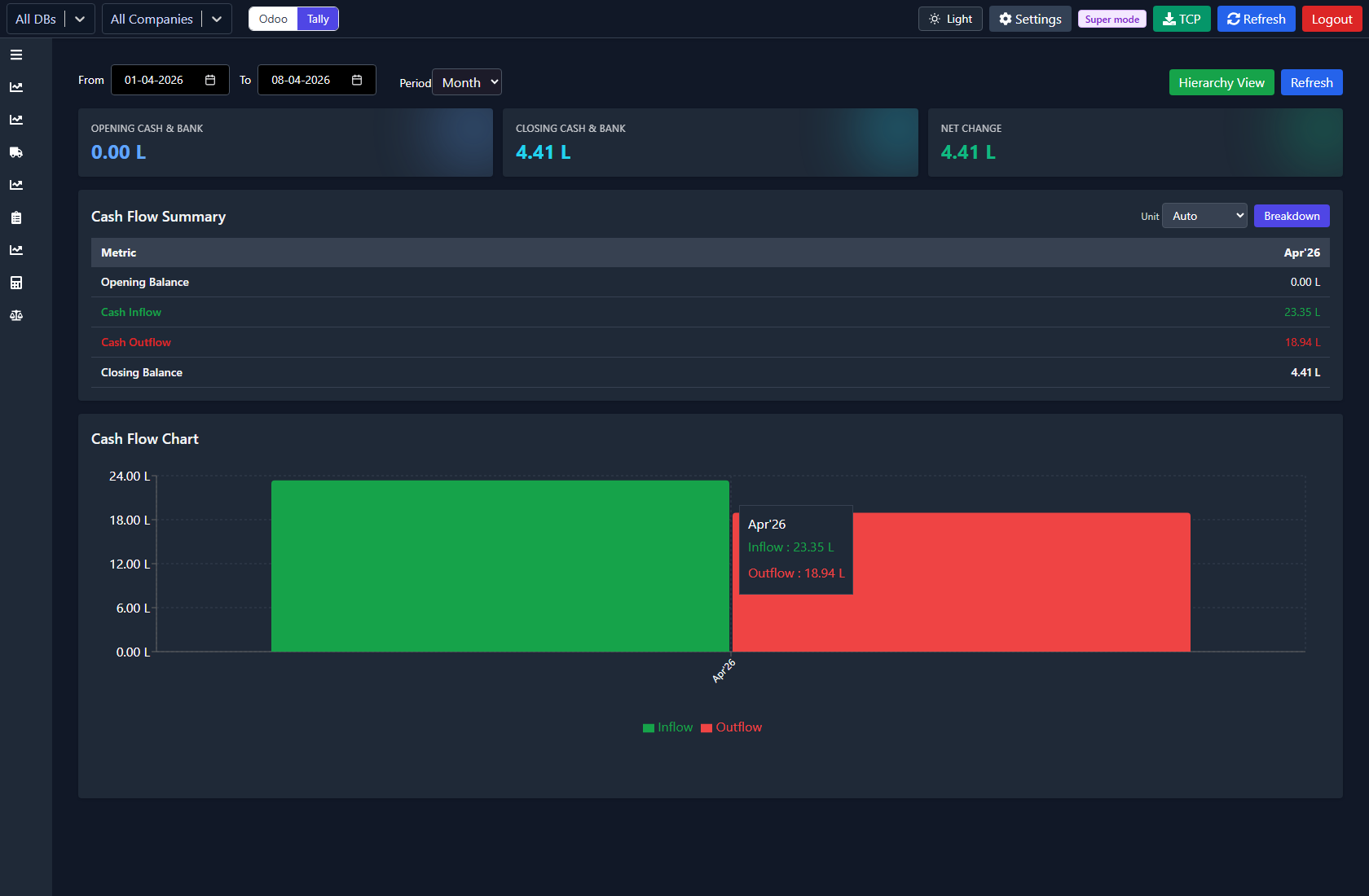Switch data source to Odoo
This screenshot has width=1369, height=896.
click(273, 19)
